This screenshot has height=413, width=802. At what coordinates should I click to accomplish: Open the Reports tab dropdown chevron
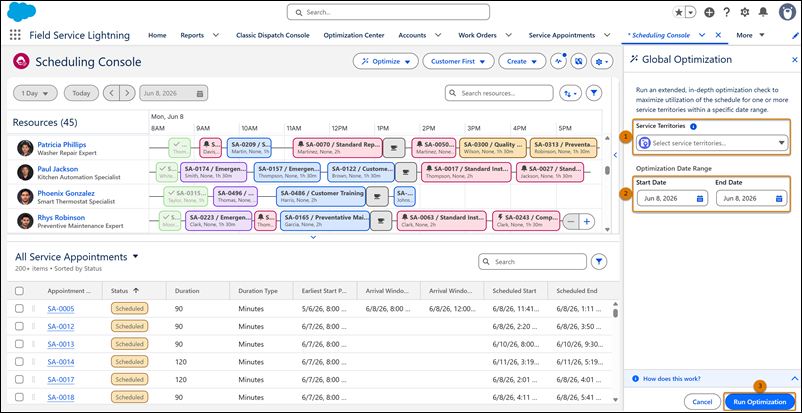[x=216, y=35]
